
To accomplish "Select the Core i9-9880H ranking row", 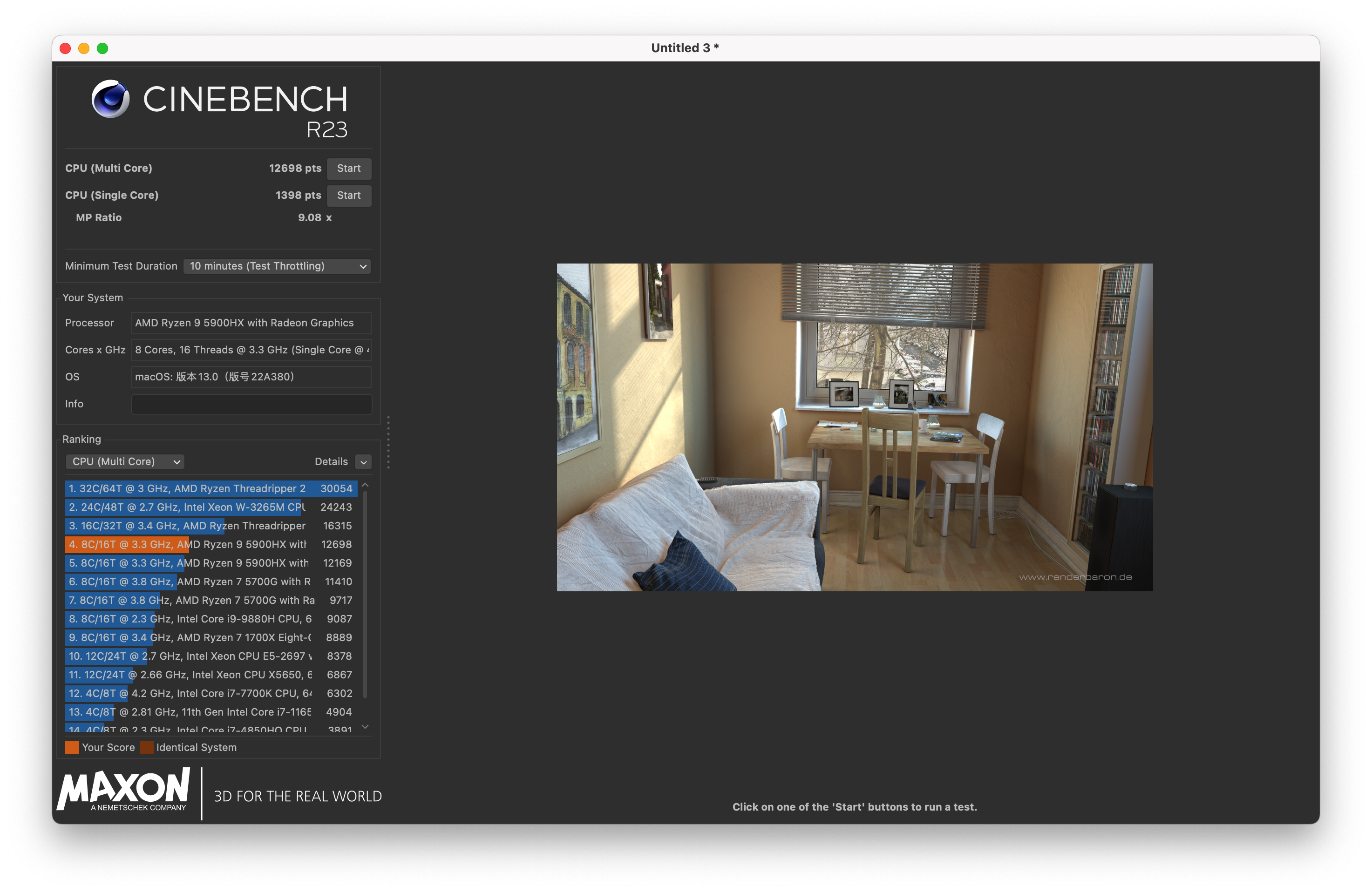I will 211,619.
